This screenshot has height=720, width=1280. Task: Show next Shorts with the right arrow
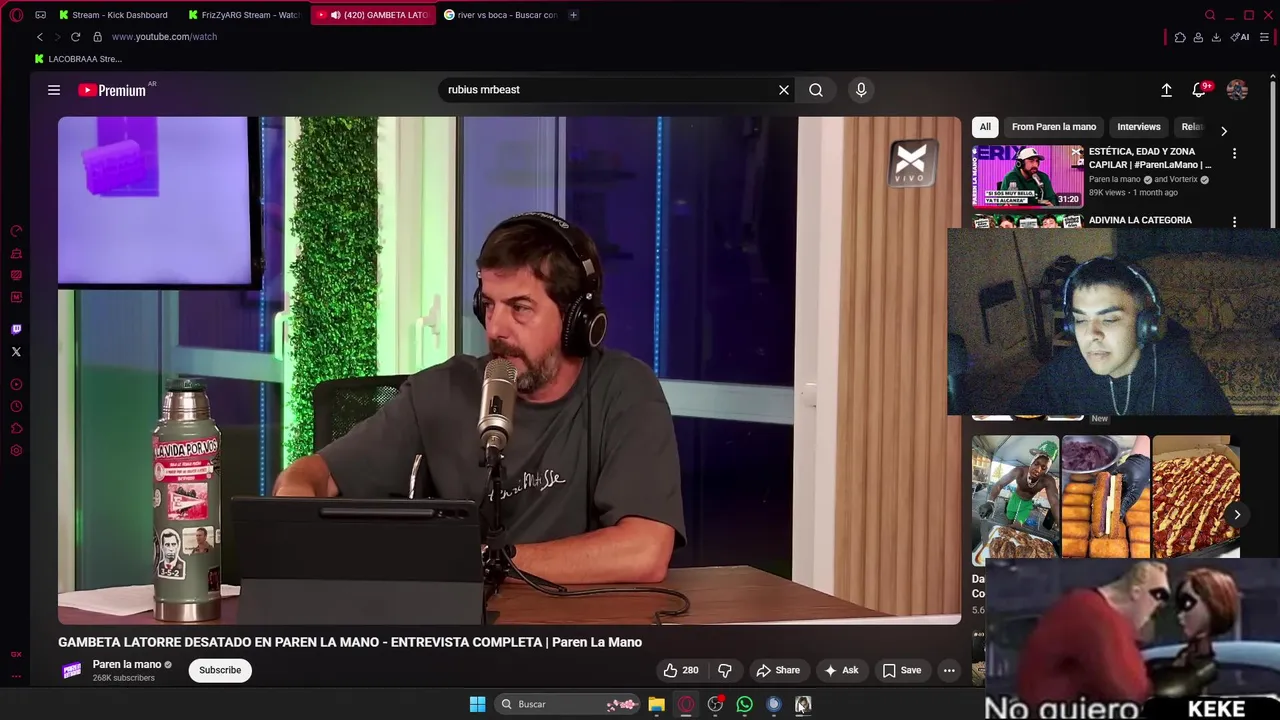point(1237,515)
